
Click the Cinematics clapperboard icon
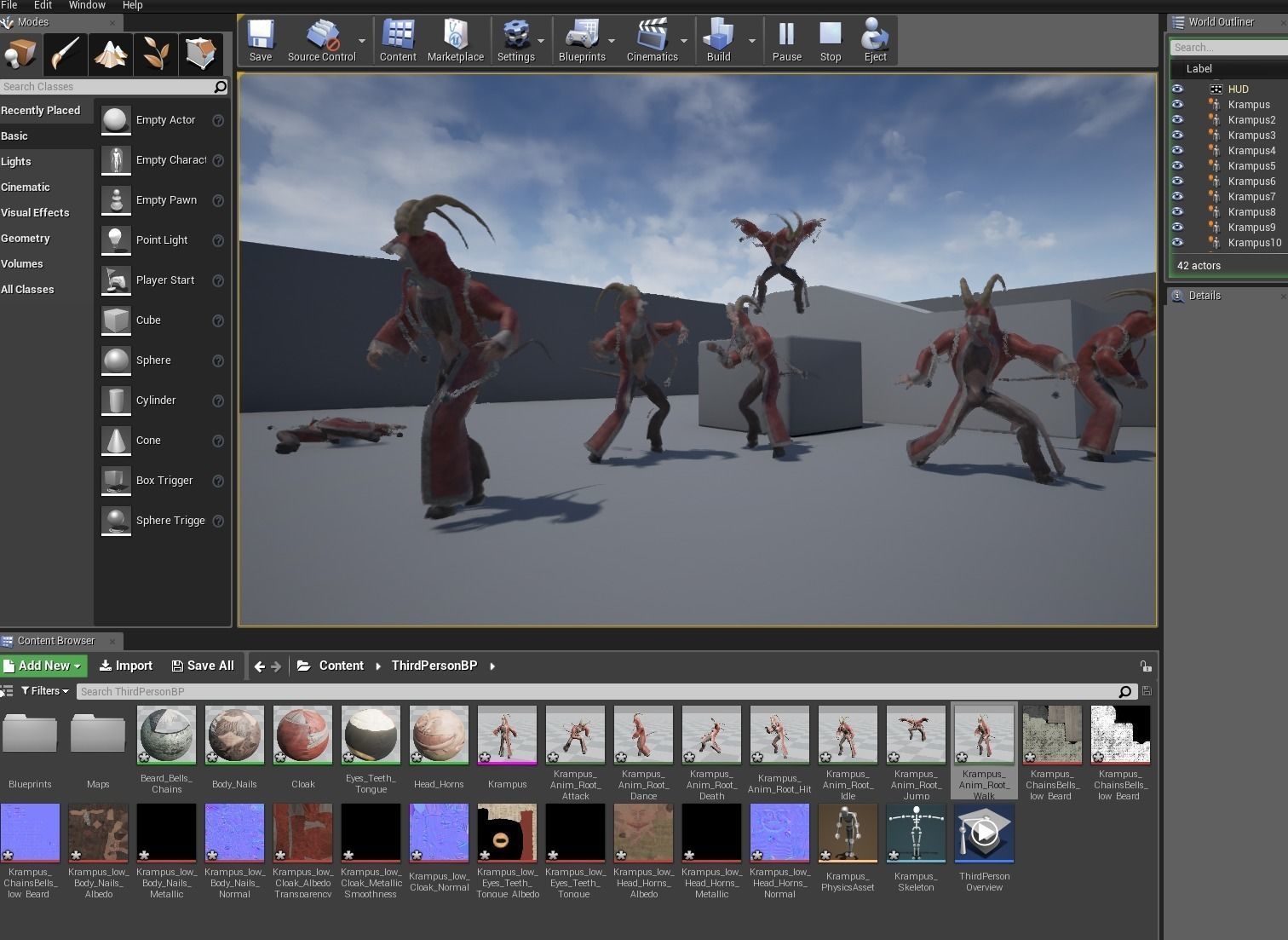pyautogui.click(x=653, y=40)
